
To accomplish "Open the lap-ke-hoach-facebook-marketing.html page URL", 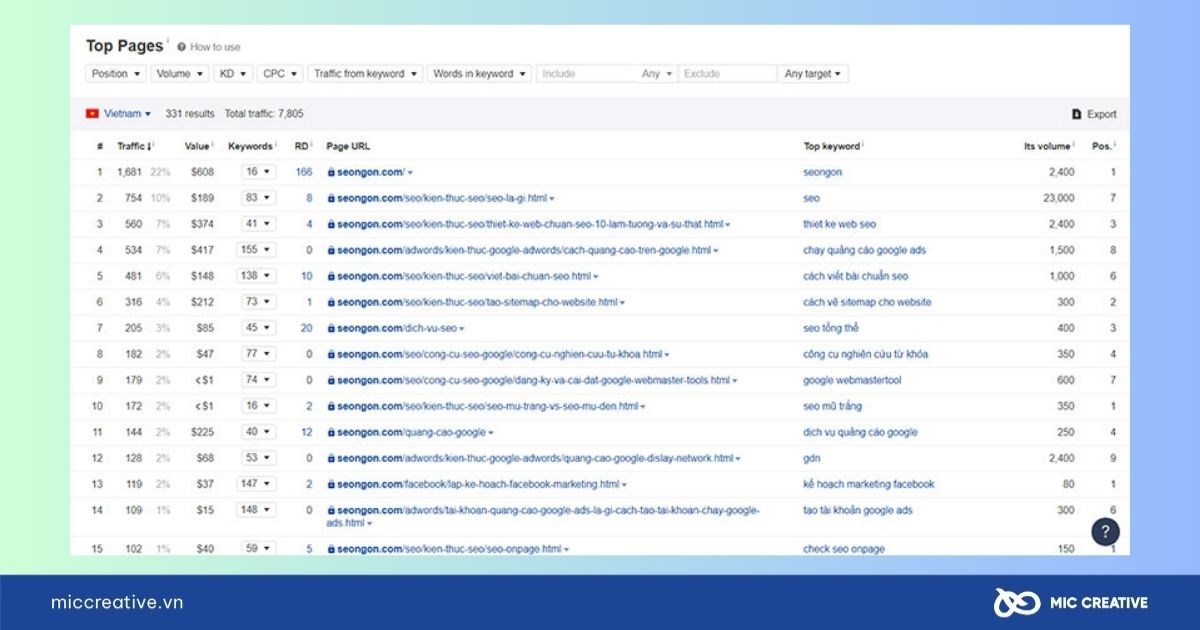I will [x=478, y=484].
